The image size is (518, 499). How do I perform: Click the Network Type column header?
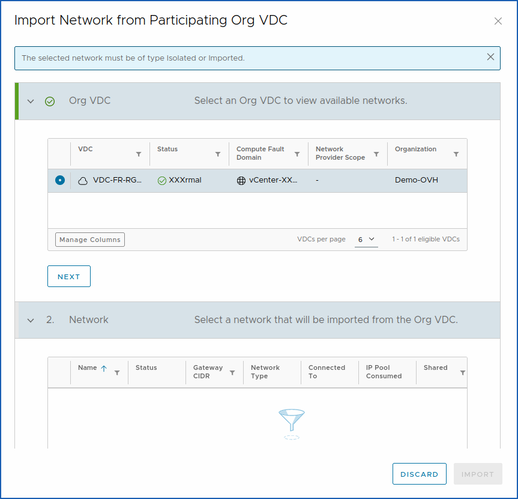(x=265, y=372)
